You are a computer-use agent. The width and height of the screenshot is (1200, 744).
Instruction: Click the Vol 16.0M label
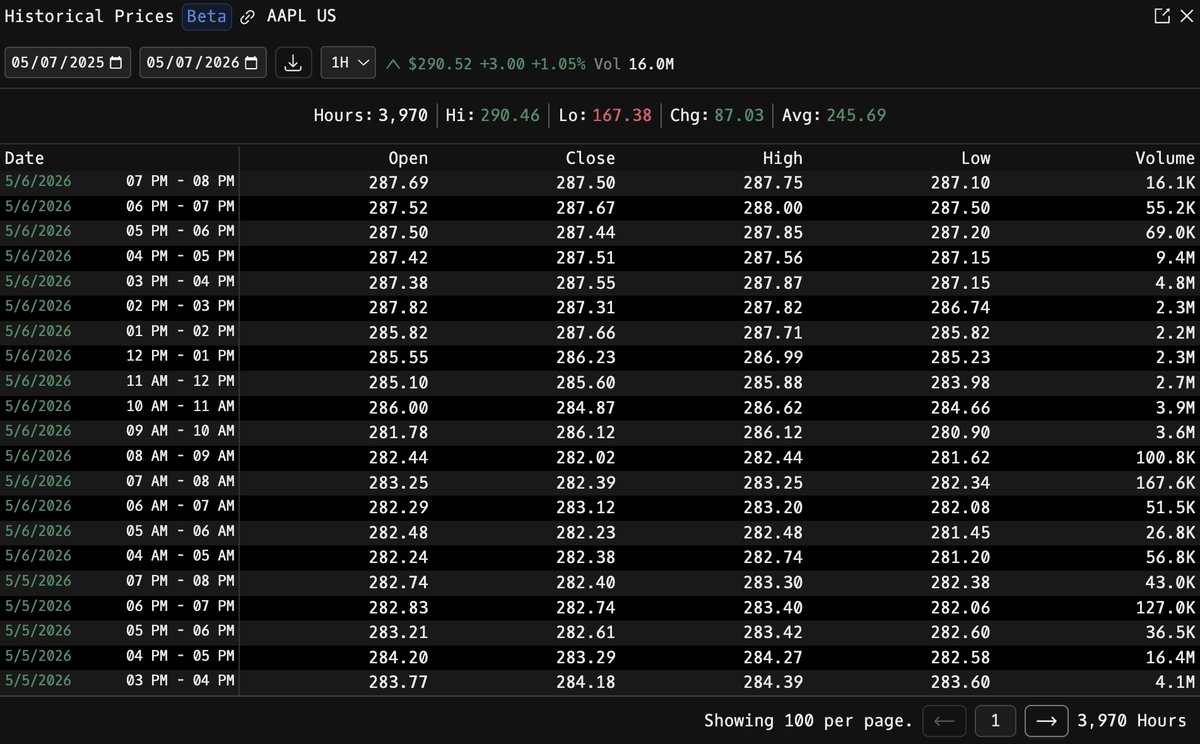[634, 63]
